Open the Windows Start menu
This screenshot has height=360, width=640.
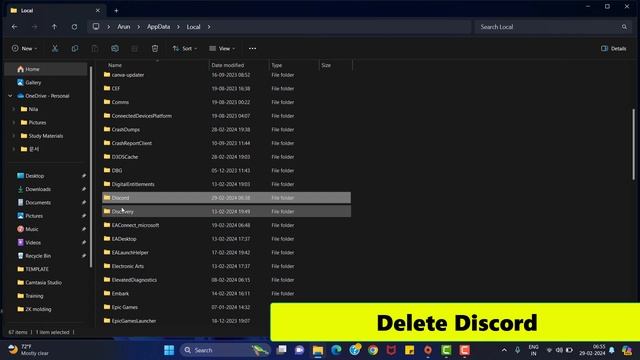tap(169, 350)
